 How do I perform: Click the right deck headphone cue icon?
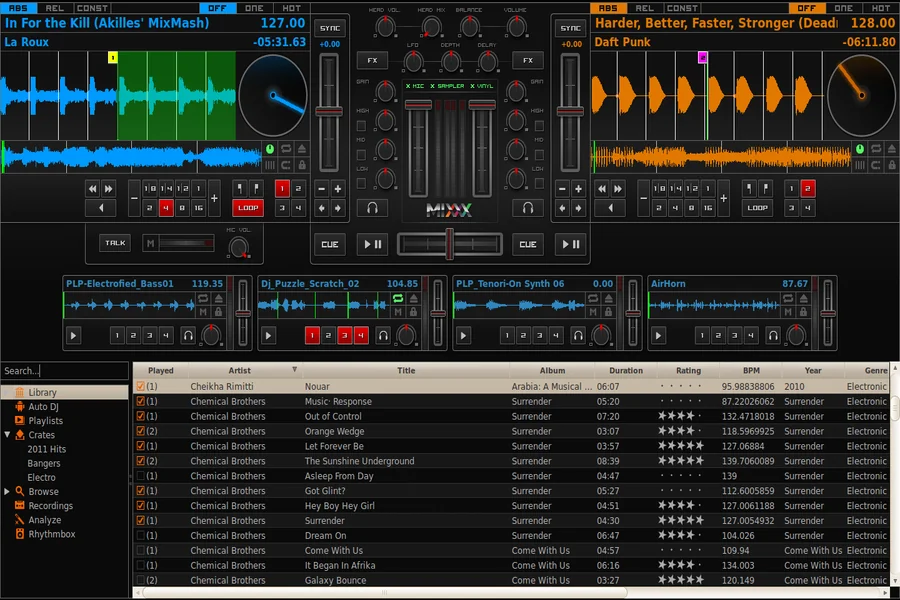[x=528, y=208]
